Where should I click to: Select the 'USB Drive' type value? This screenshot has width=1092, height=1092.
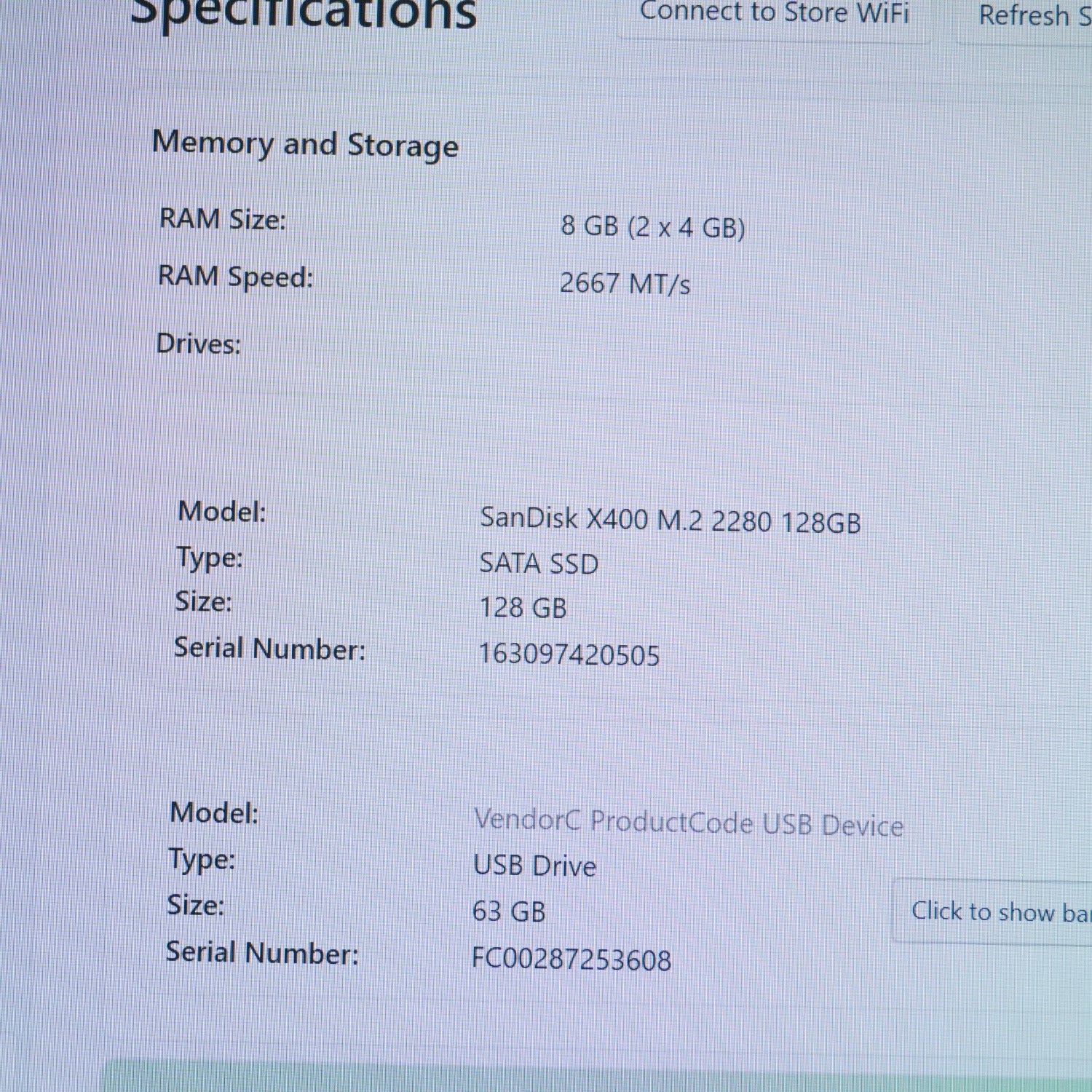pyautogui.click(x=534, y=866)
